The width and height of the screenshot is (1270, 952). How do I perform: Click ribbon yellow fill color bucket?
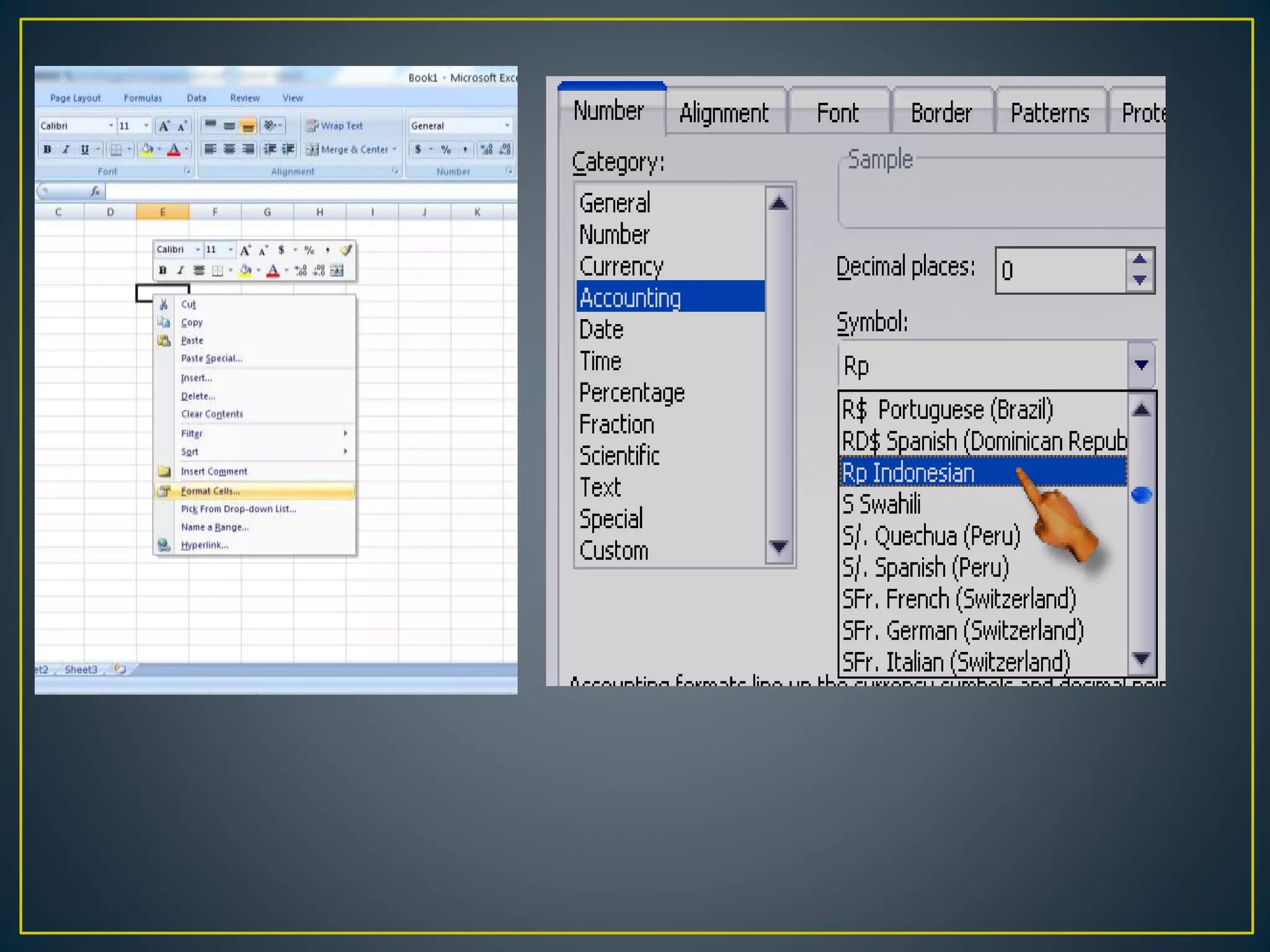(147, 149)
